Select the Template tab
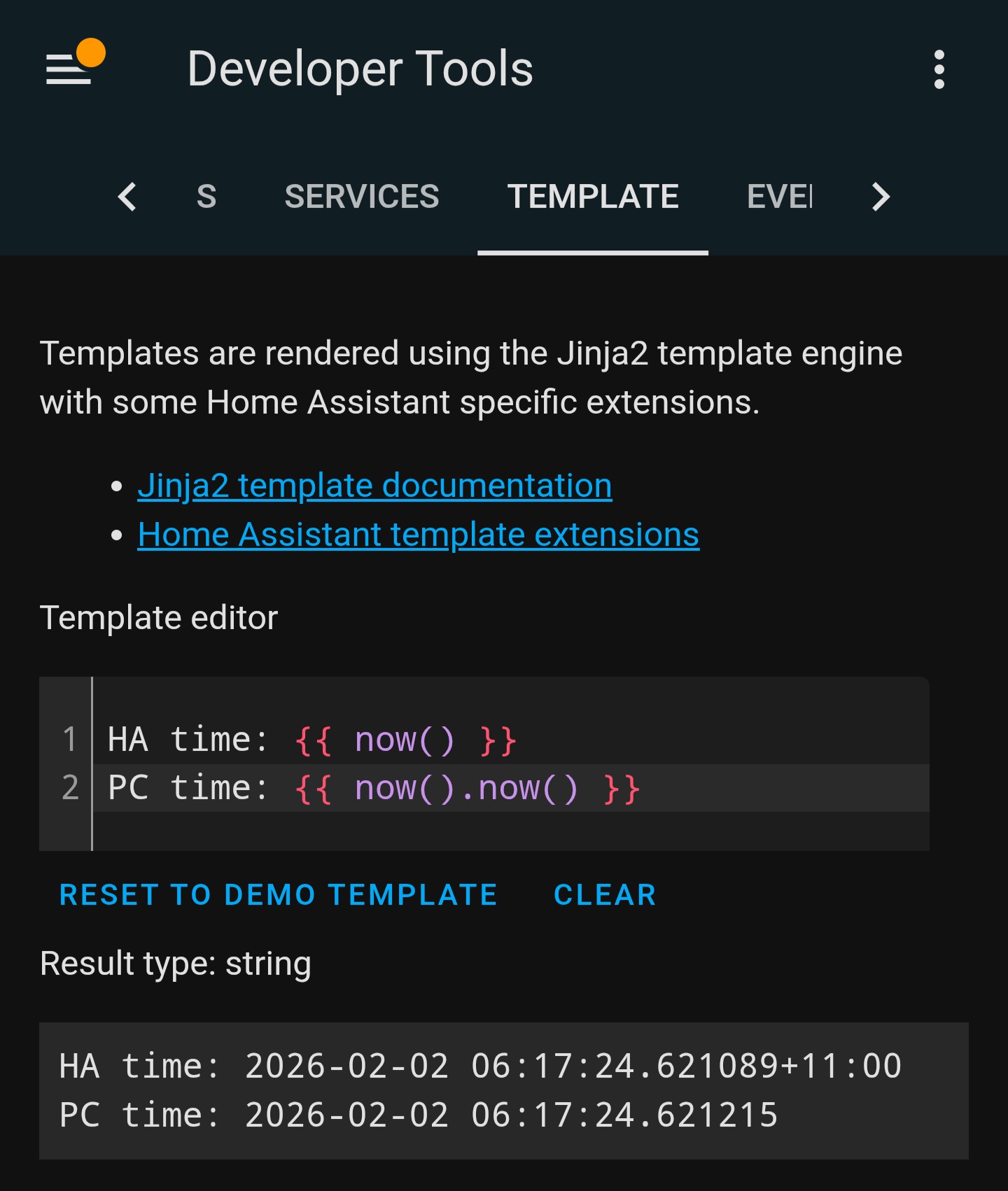Screen dimensions: 1008x1191 [593, 197]
